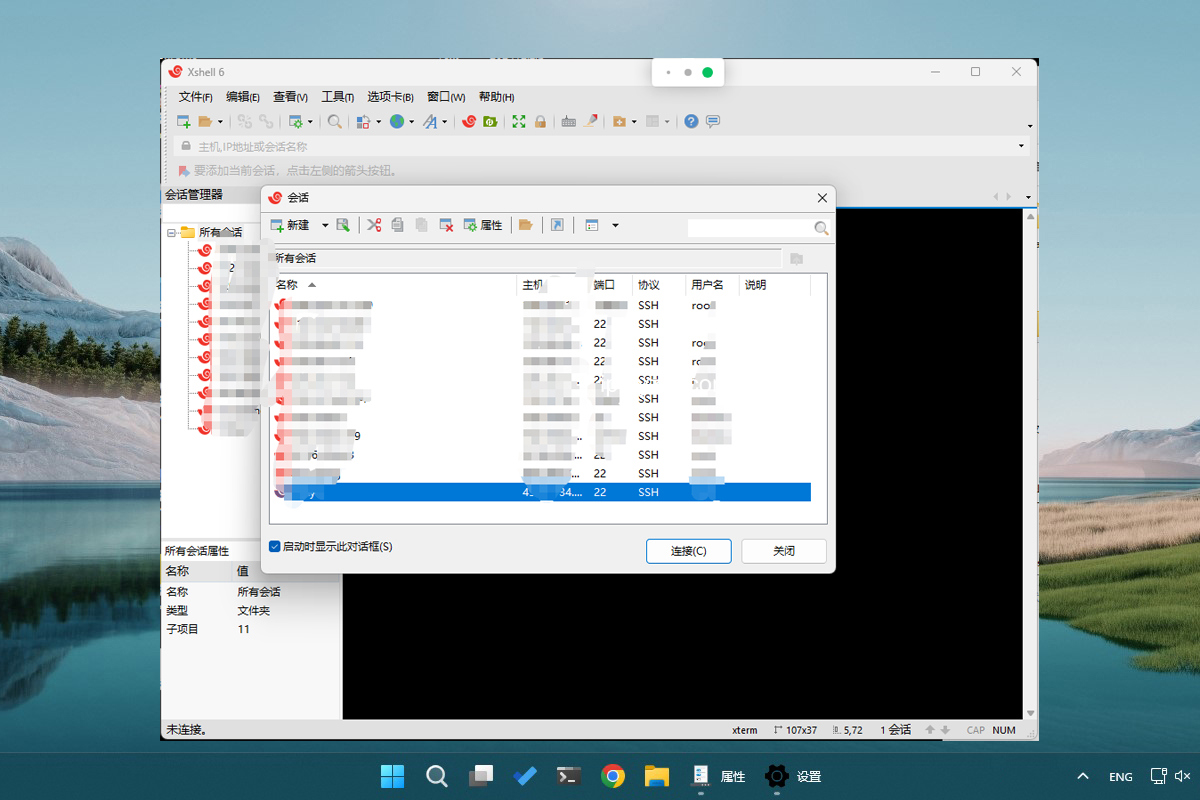Click the padlock lock-screen icon in the main toolbar
1200x800 pixels.
click(540, 121)
